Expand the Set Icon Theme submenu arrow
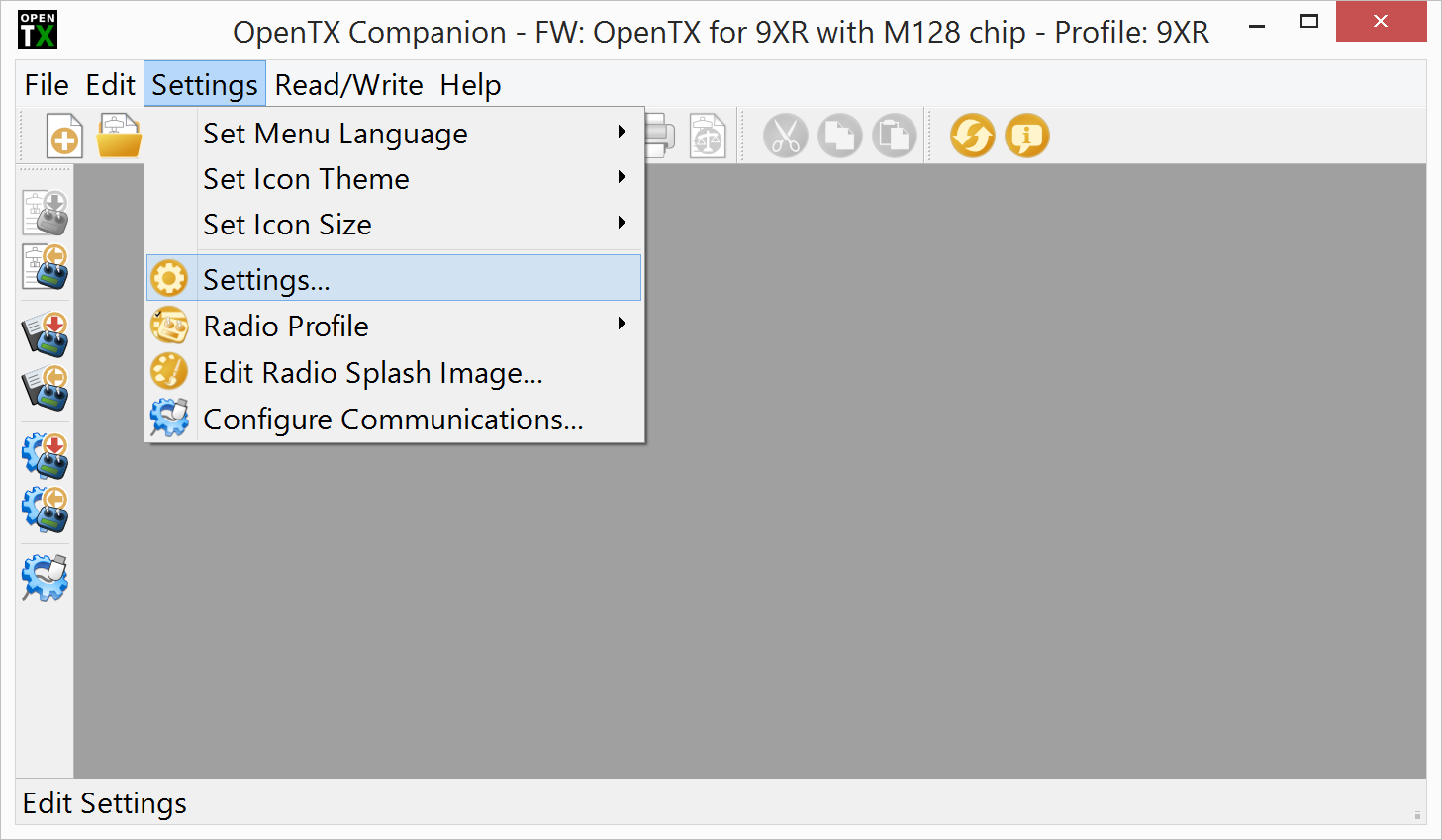Image resolution: width=1442 pixels, height=840 pixels. 622,177
